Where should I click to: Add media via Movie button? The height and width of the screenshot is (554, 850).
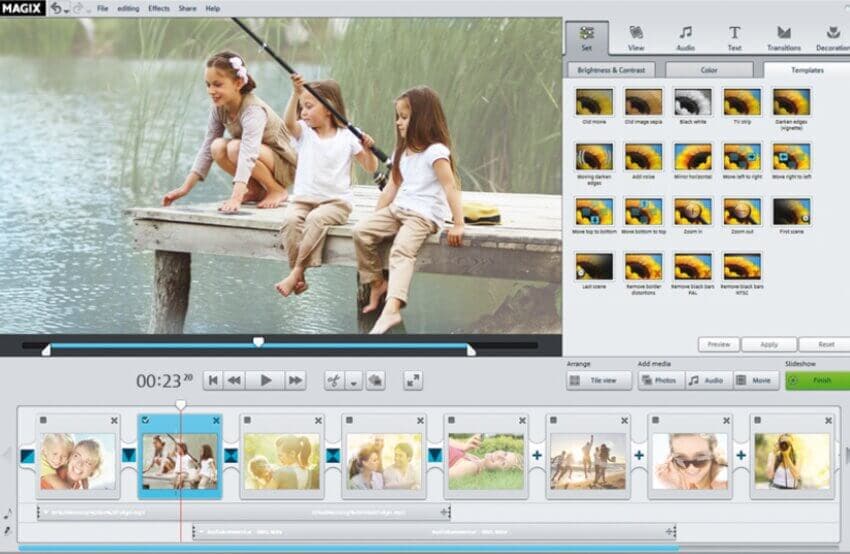pyautogui.click(x=756, y=381)
